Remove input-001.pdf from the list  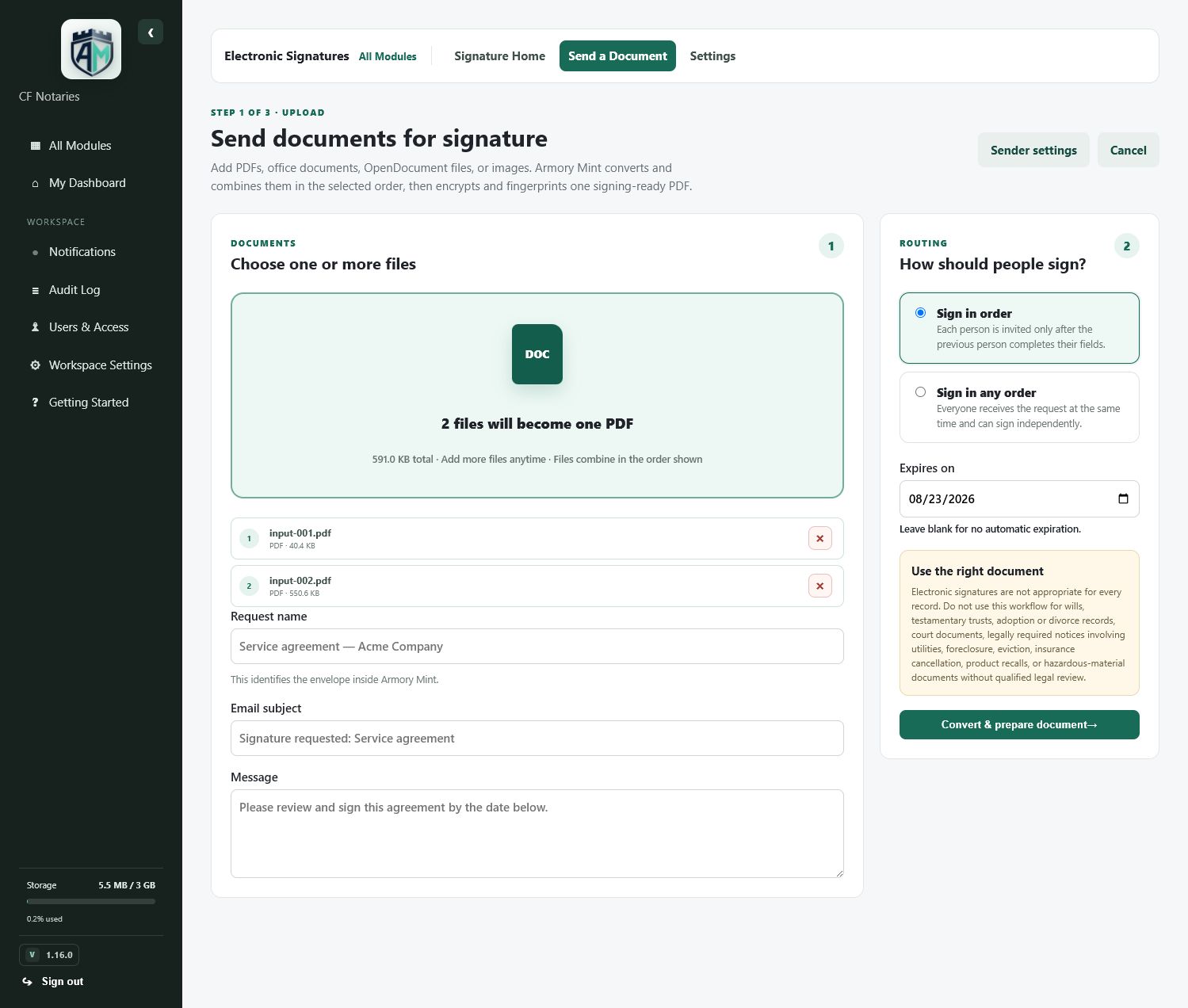pos(819,539)
